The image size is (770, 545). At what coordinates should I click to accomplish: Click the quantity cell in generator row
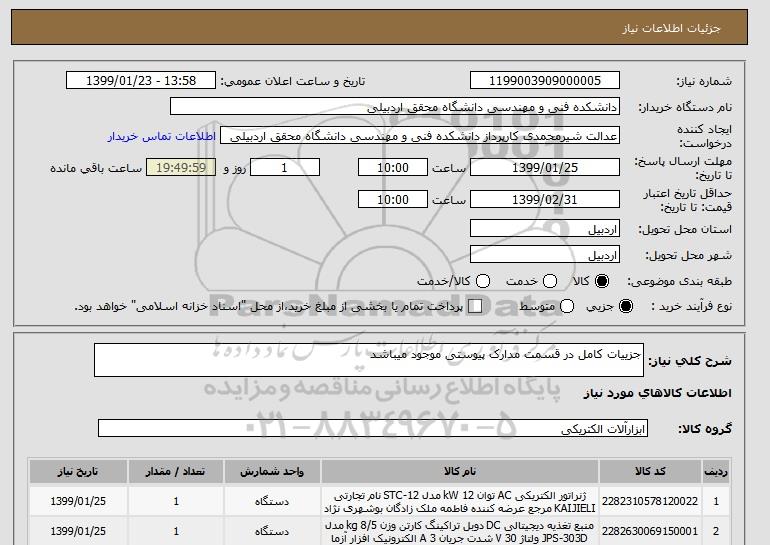pos(176,501)
